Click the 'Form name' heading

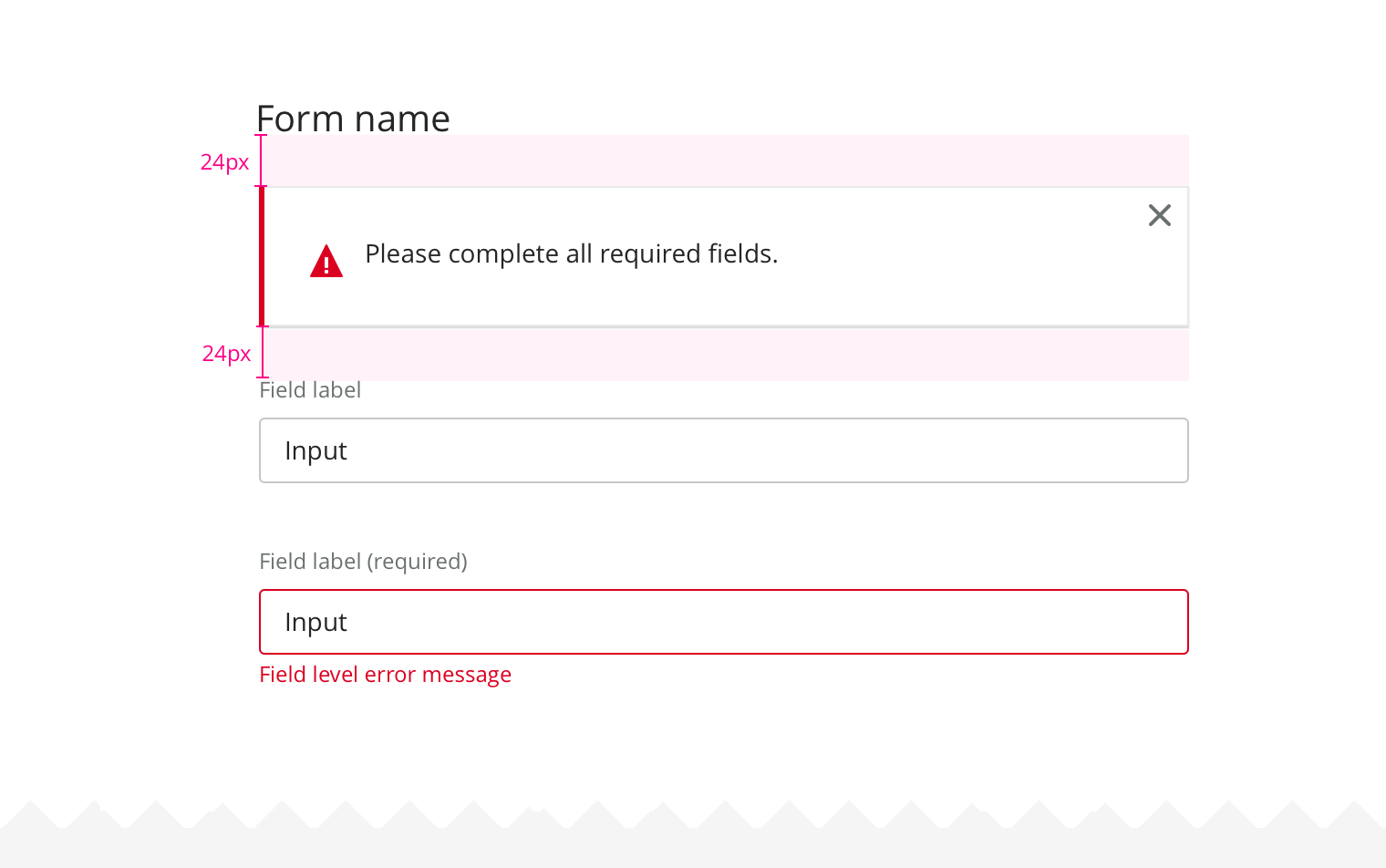353,119
